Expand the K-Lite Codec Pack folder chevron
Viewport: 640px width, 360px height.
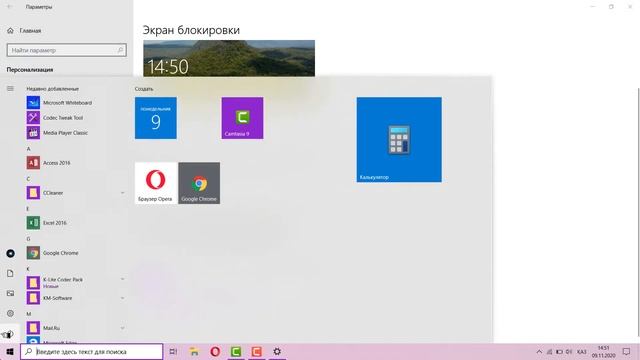pyautogui.click(x=122, y=279)
